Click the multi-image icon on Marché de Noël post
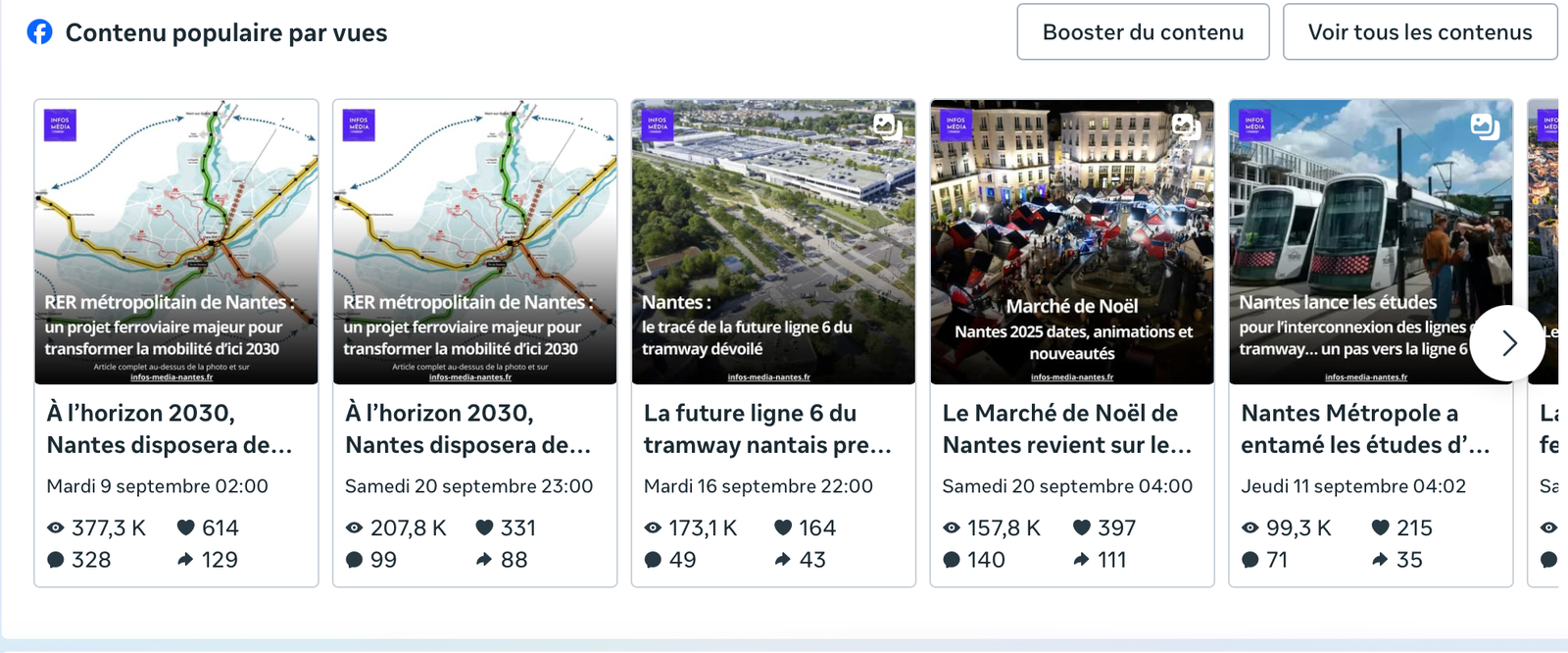 coord(1186,126)
